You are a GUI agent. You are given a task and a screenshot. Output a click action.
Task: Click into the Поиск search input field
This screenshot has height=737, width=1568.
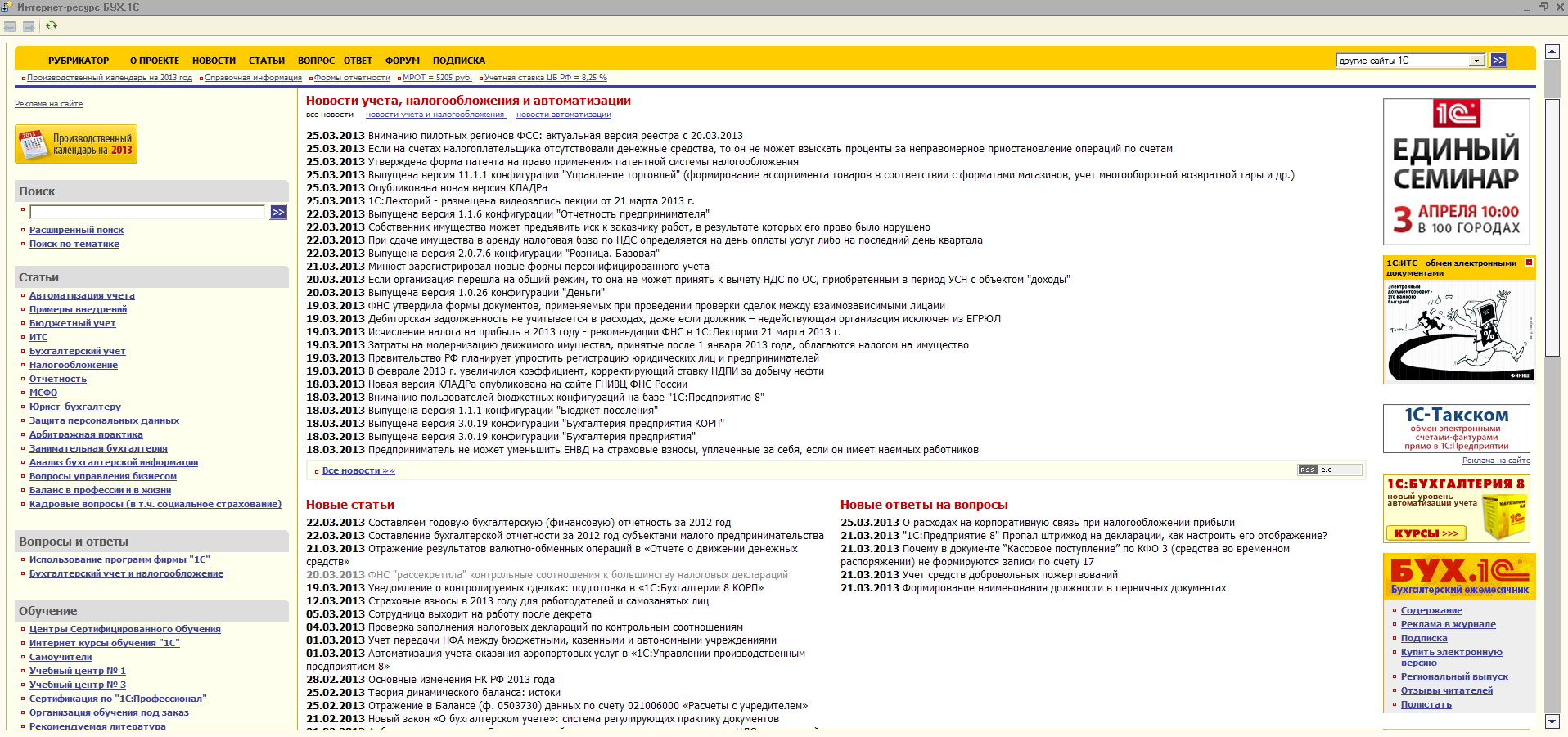148,212
